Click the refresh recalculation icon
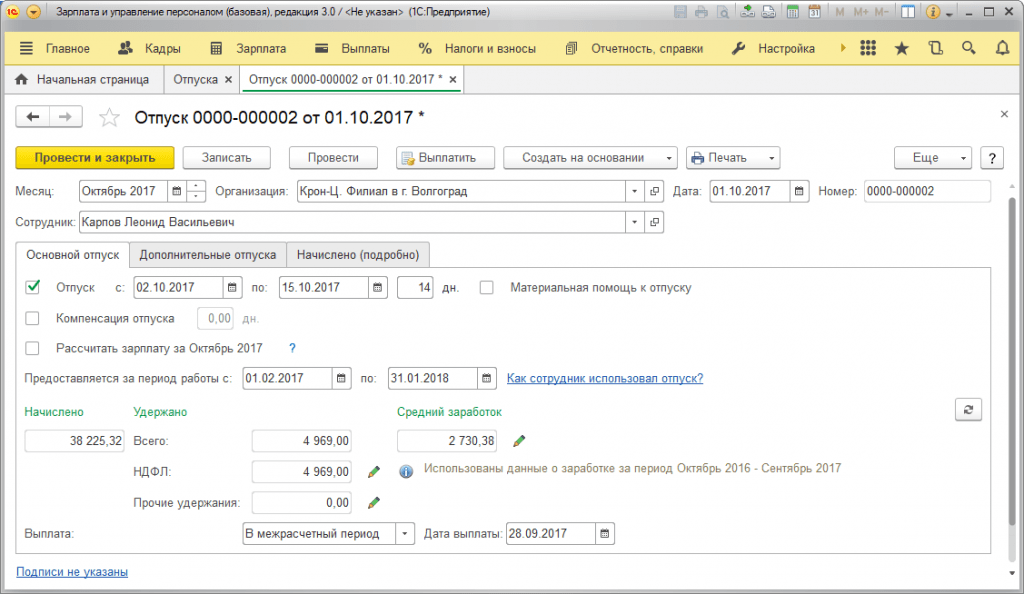The image size is (1024, 594). [x=968, y=410]
